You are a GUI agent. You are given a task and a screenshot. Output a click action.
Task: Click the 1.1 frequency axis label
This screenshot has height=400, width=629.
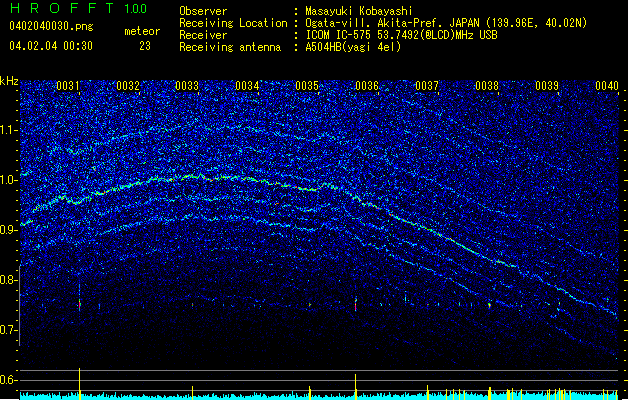(9, 130)
